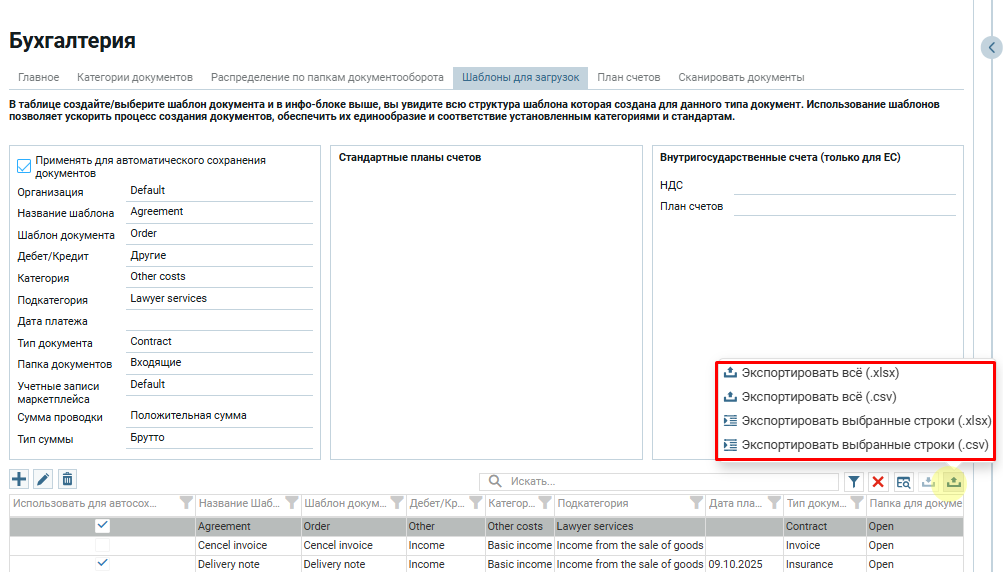Click the edit template pencil icon
Screen dimensions: 1003x572
(43, 480)
